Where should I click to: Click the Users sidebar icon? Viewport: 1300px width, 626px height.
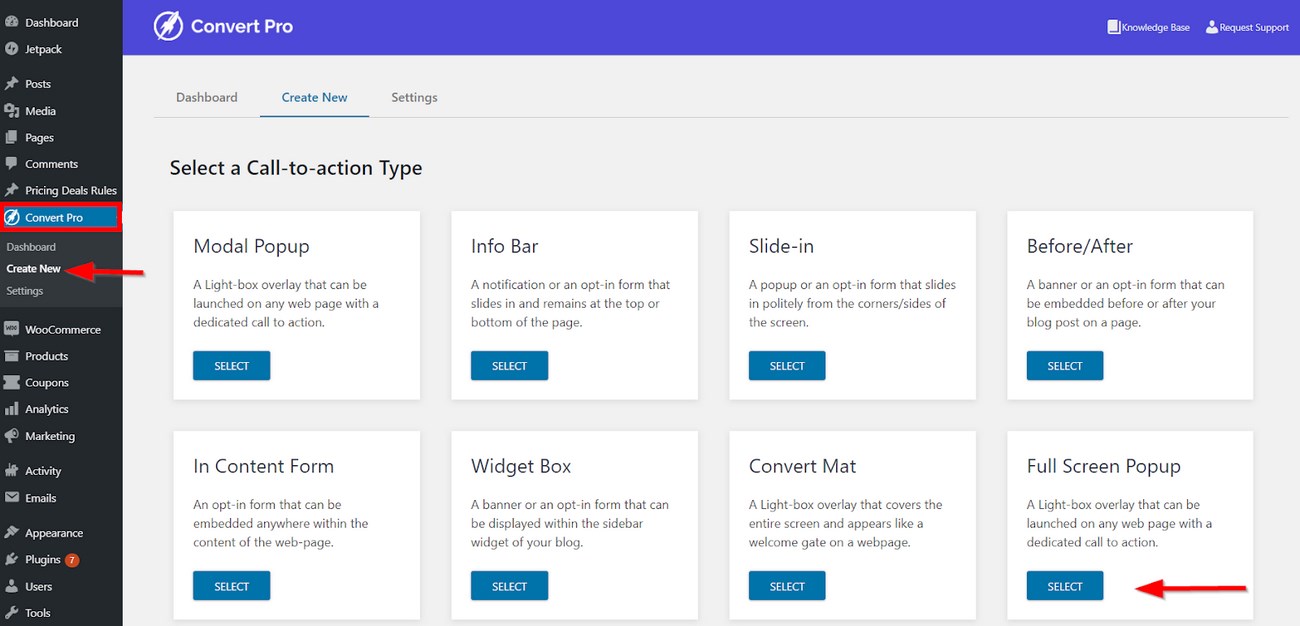tap(12, 586)
